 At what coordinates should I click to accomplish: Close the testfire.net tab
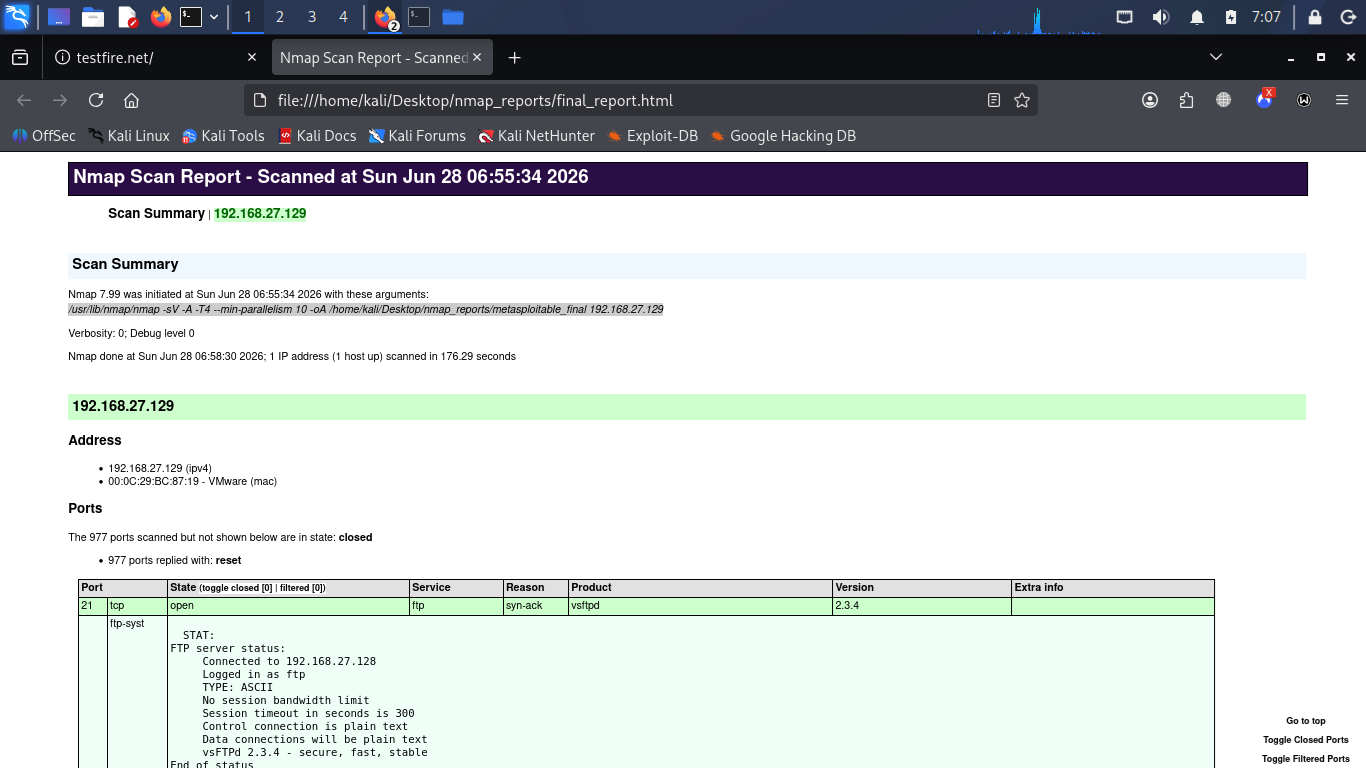pos(252,58)
